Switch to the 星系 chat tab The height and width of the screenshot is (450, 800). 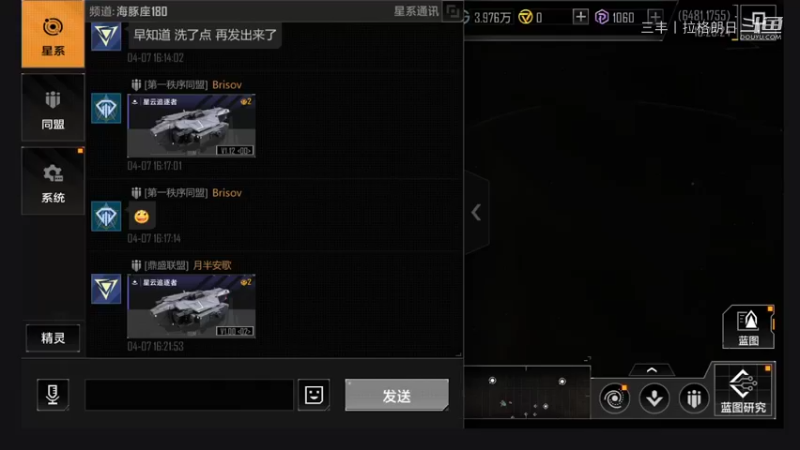[53, 34]
